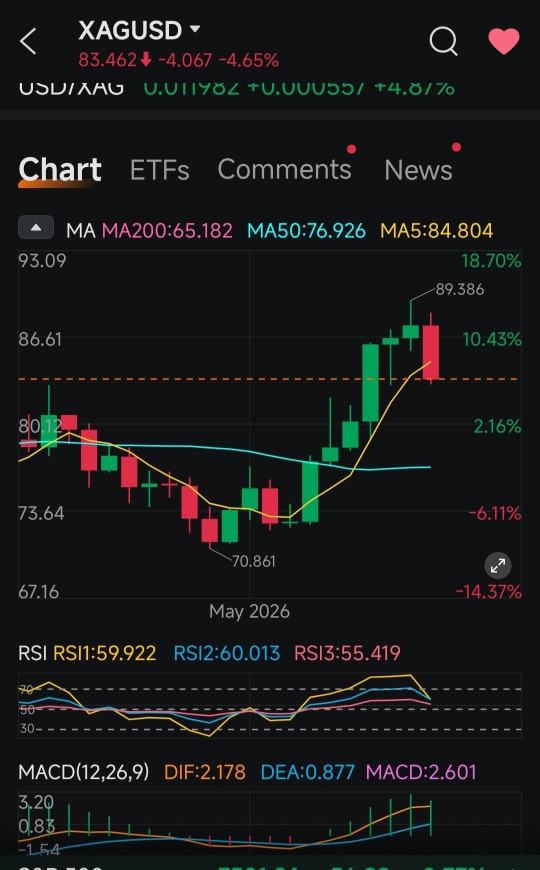Expand chart to fullscreen icon
Viewport: 540px width, 870px height.
point(498,565)
